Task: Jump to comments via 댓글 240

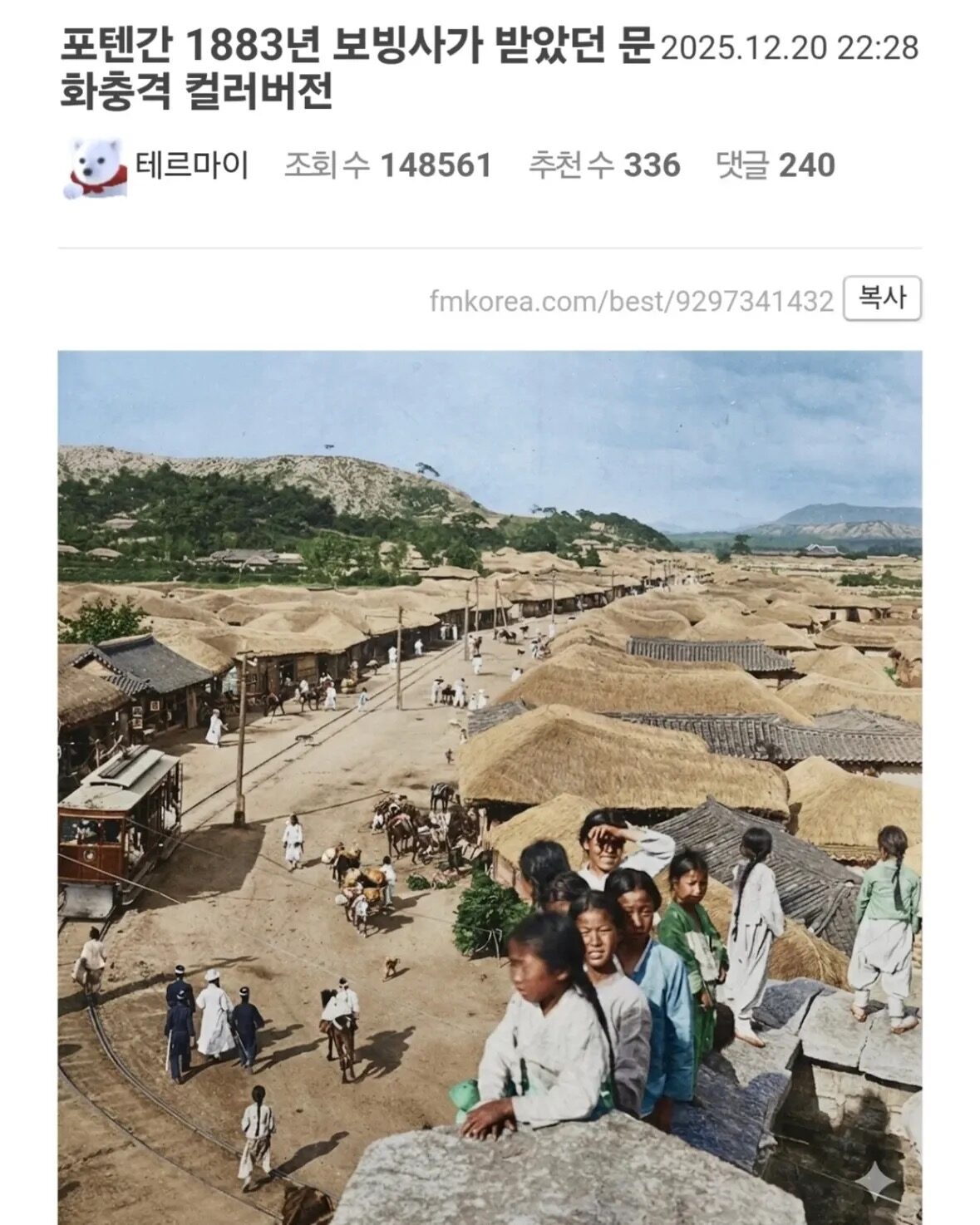Action: coord(776,165)
